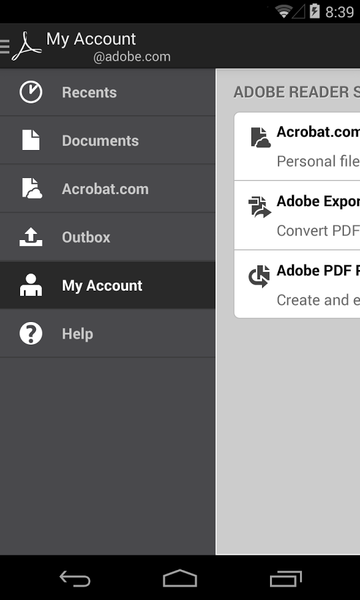The height and width of the screenshot is (600, 360).
Task: Tap the Acrobat.com cloud file icon in drawer
Action: (x=31, y=188)
